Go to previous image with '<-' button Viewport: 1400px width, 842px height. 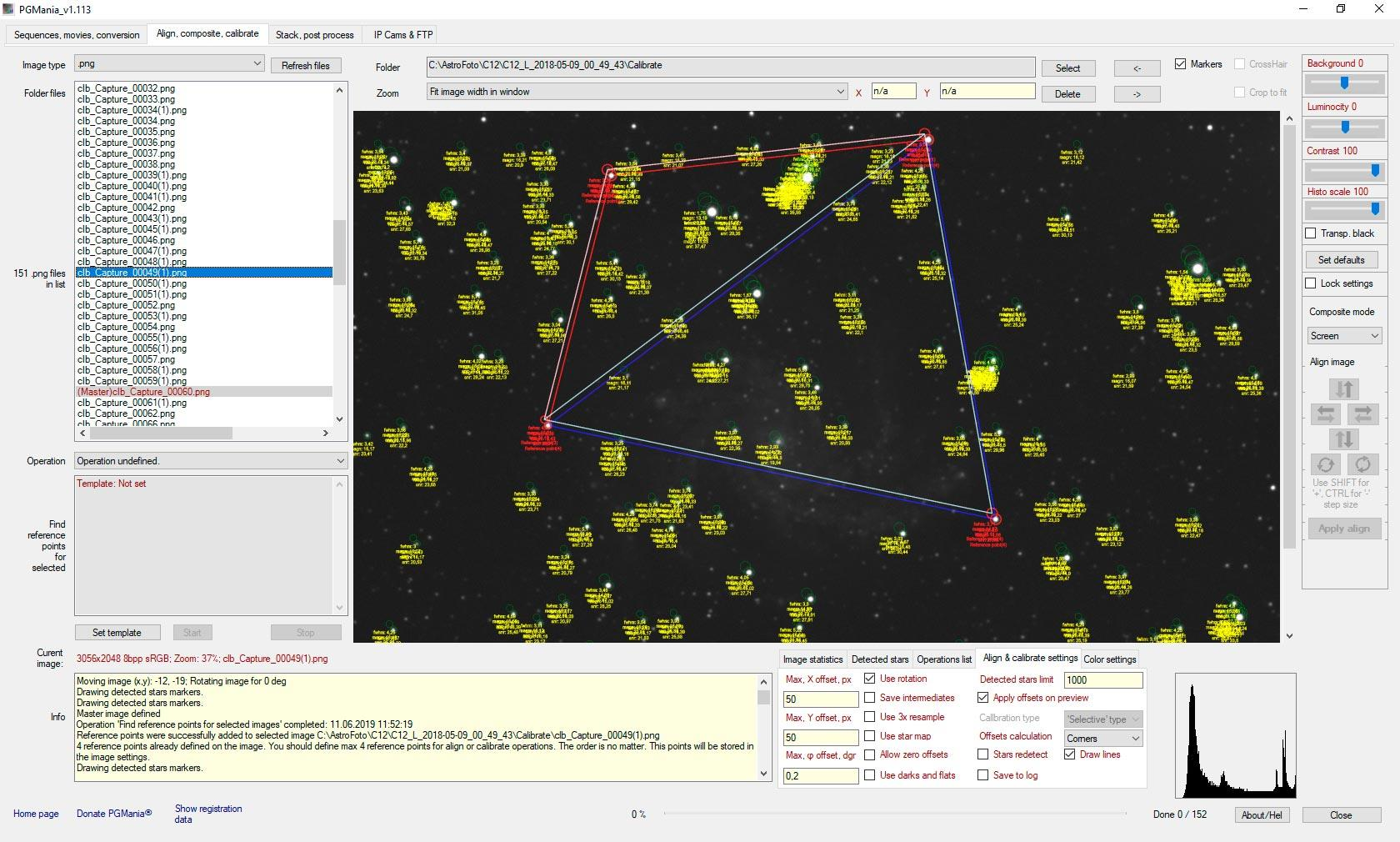(x=1137, y=68)
